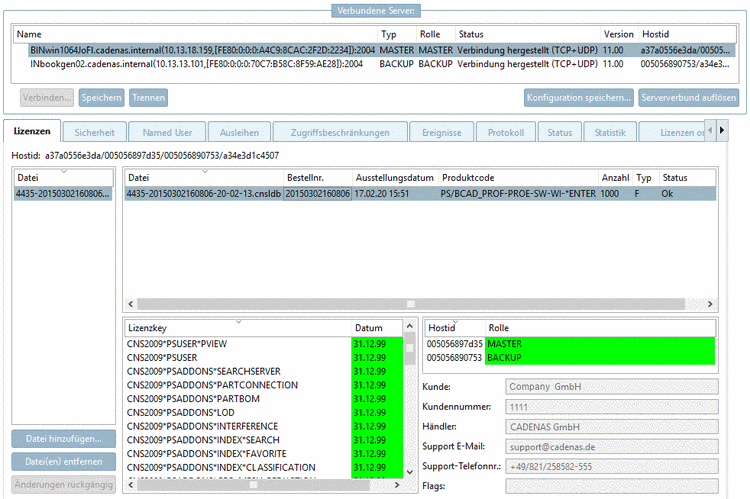Select license key CNS2009*PSADDONS*INDEX*FAVORITE

264,454
